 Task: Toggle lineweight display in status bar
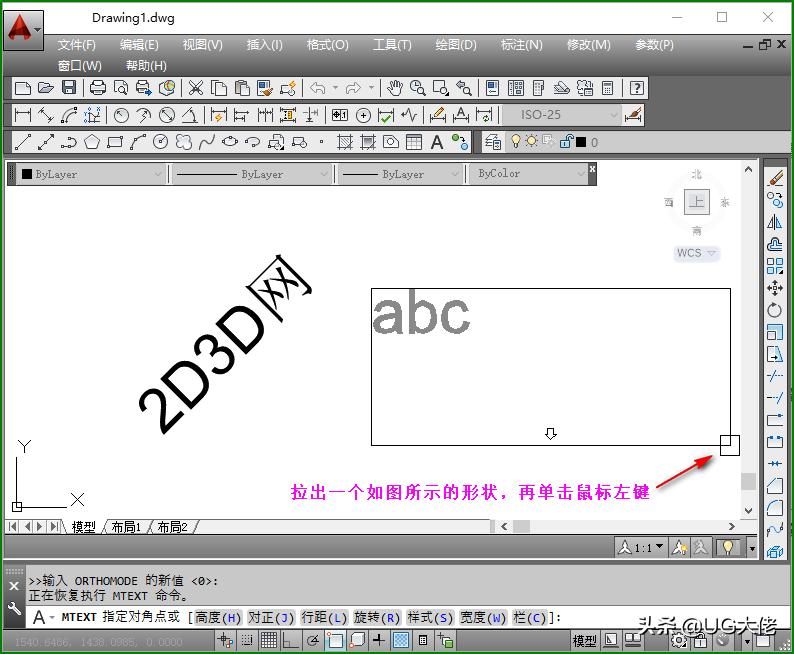point(378,640)
